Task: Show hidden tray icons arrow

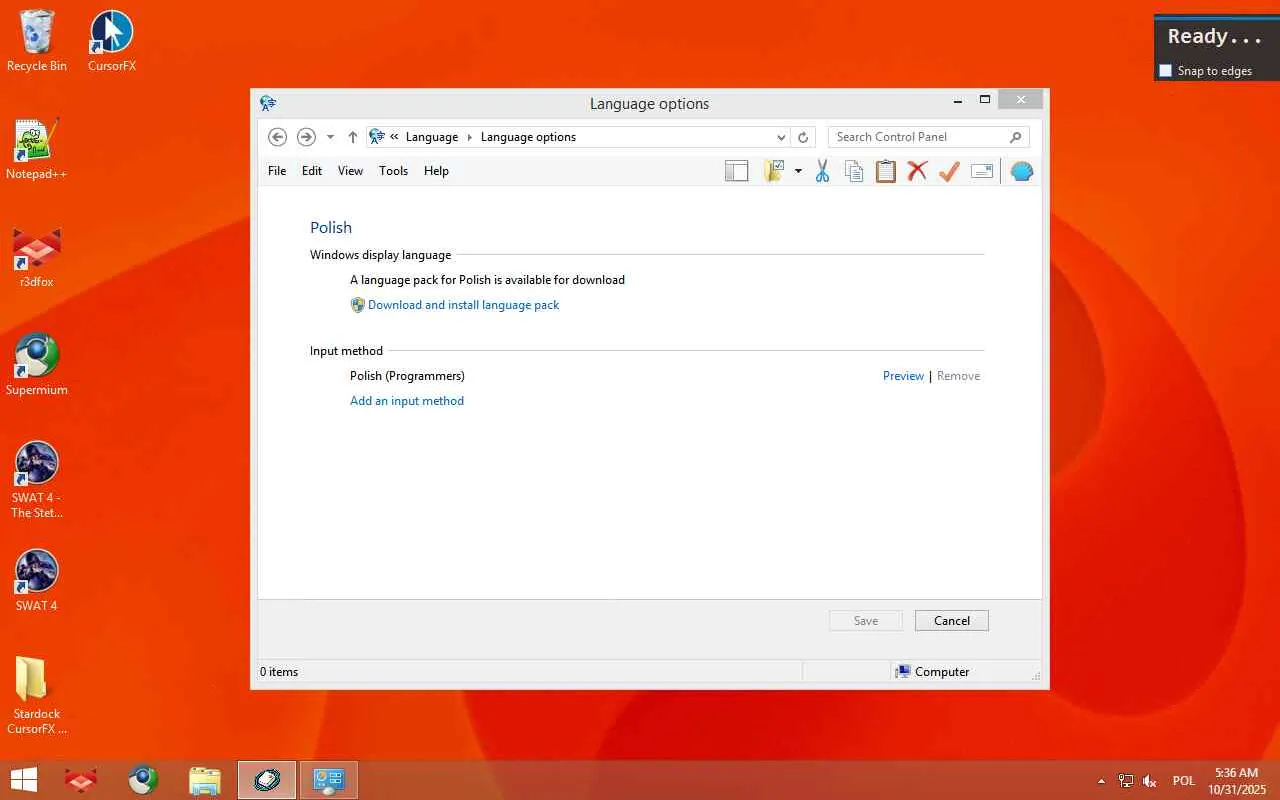Action: [1101, 781]
